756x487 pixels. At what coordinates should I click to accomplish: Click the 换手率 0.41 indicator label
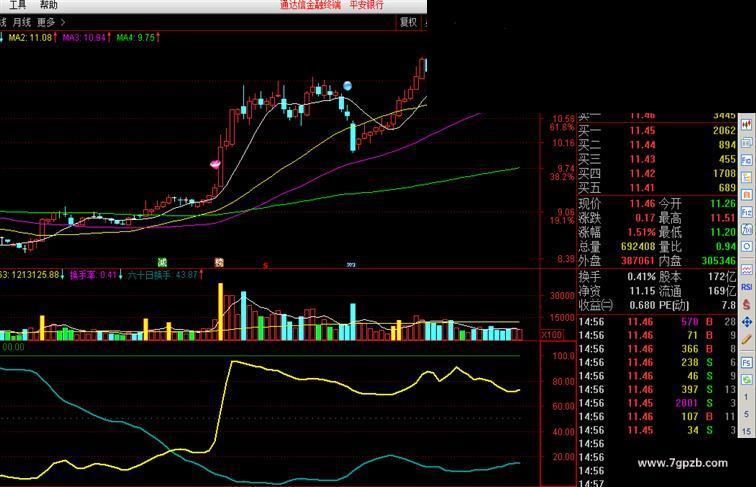96,275
